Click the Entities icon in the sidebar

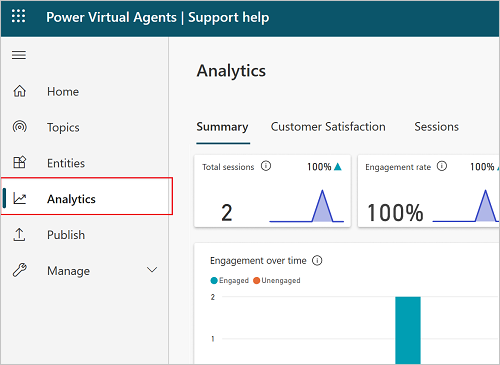click(20, 162)
